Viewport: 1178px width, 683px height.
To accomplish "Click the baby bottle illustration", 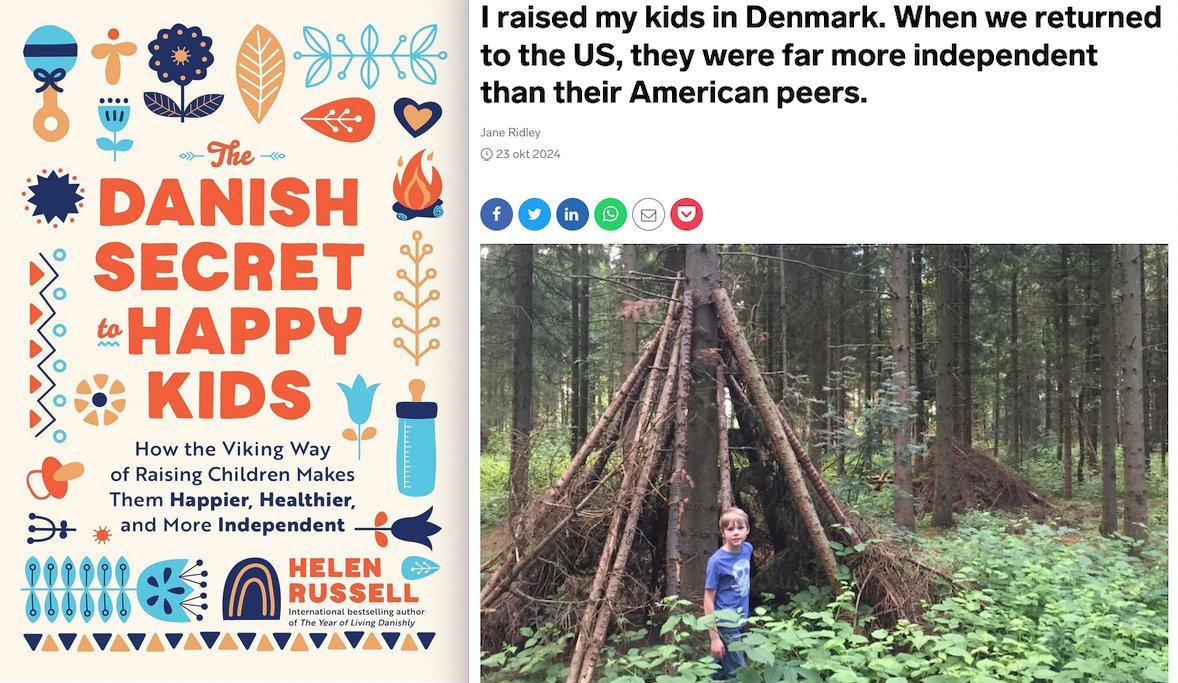I will 416,437.
